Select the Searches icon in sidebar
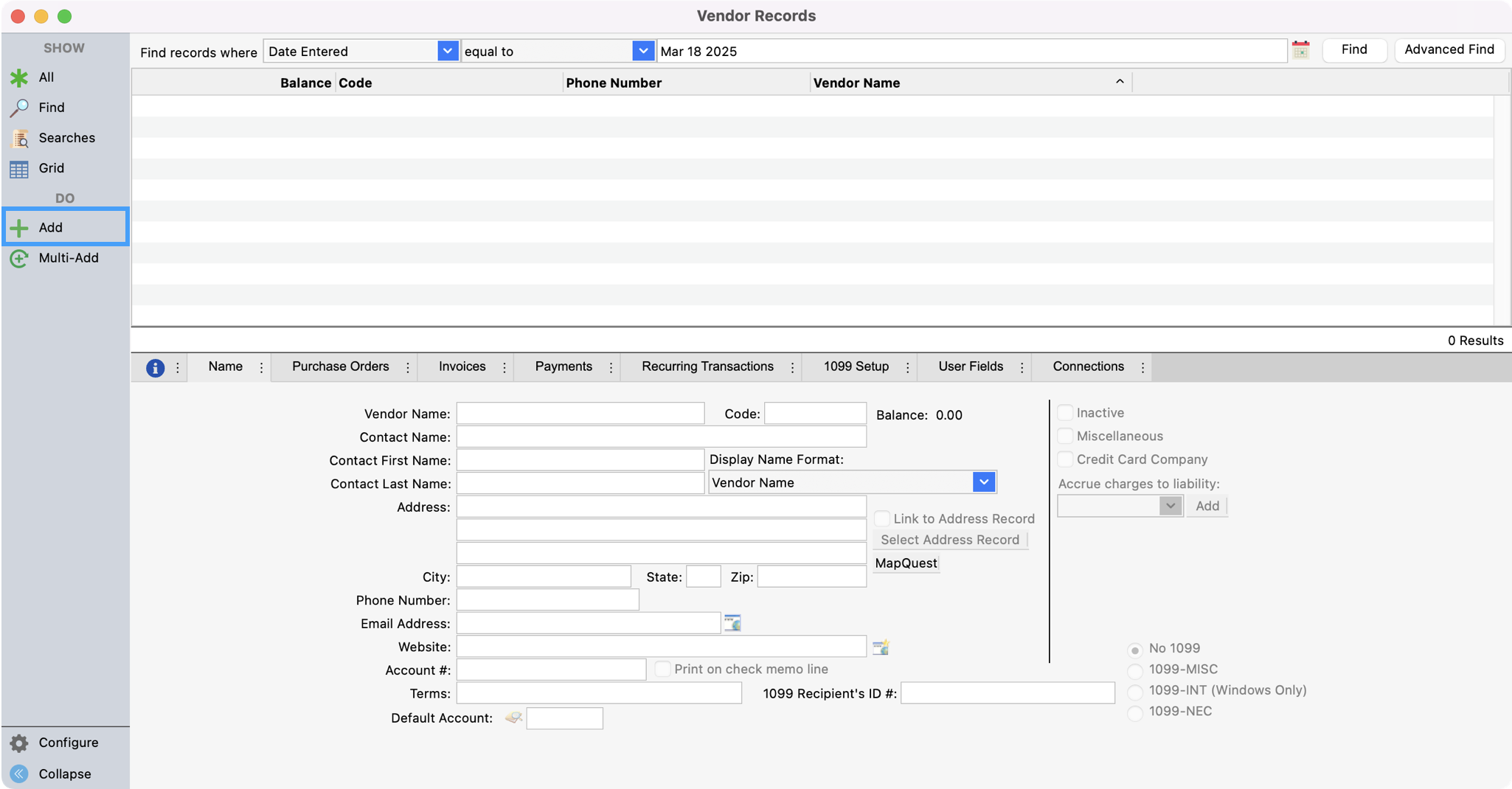Image resolution: width=1512 pixels, height=789 pixels. coord(20,138)
